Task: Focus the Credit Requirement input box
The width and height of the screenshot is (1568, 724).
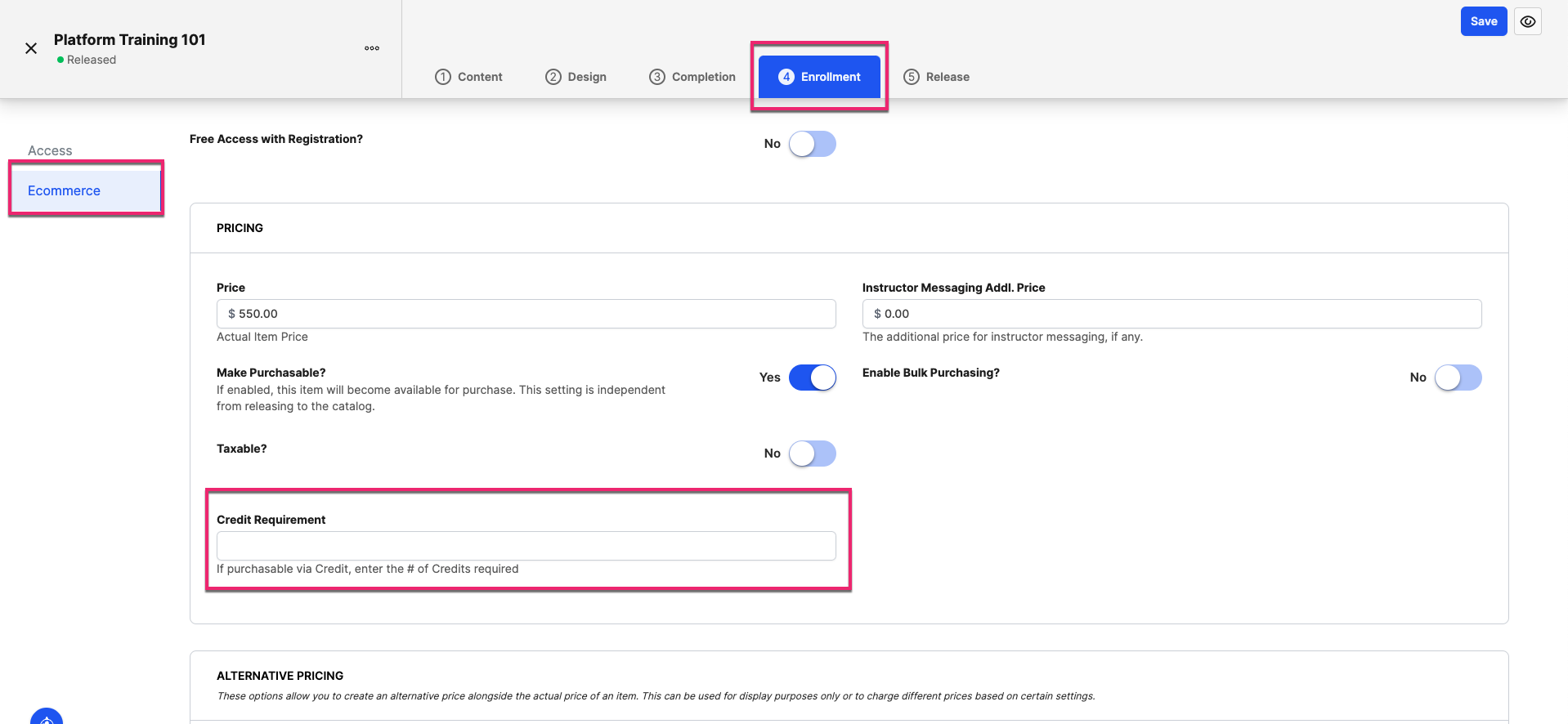Action: point(526,546)
